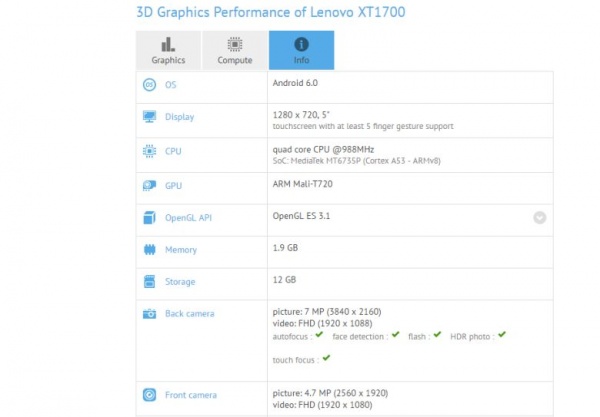Click the flash green checkmark
Image resolution: width=600 pixels, height=417 pixels.
pos(437,335)
